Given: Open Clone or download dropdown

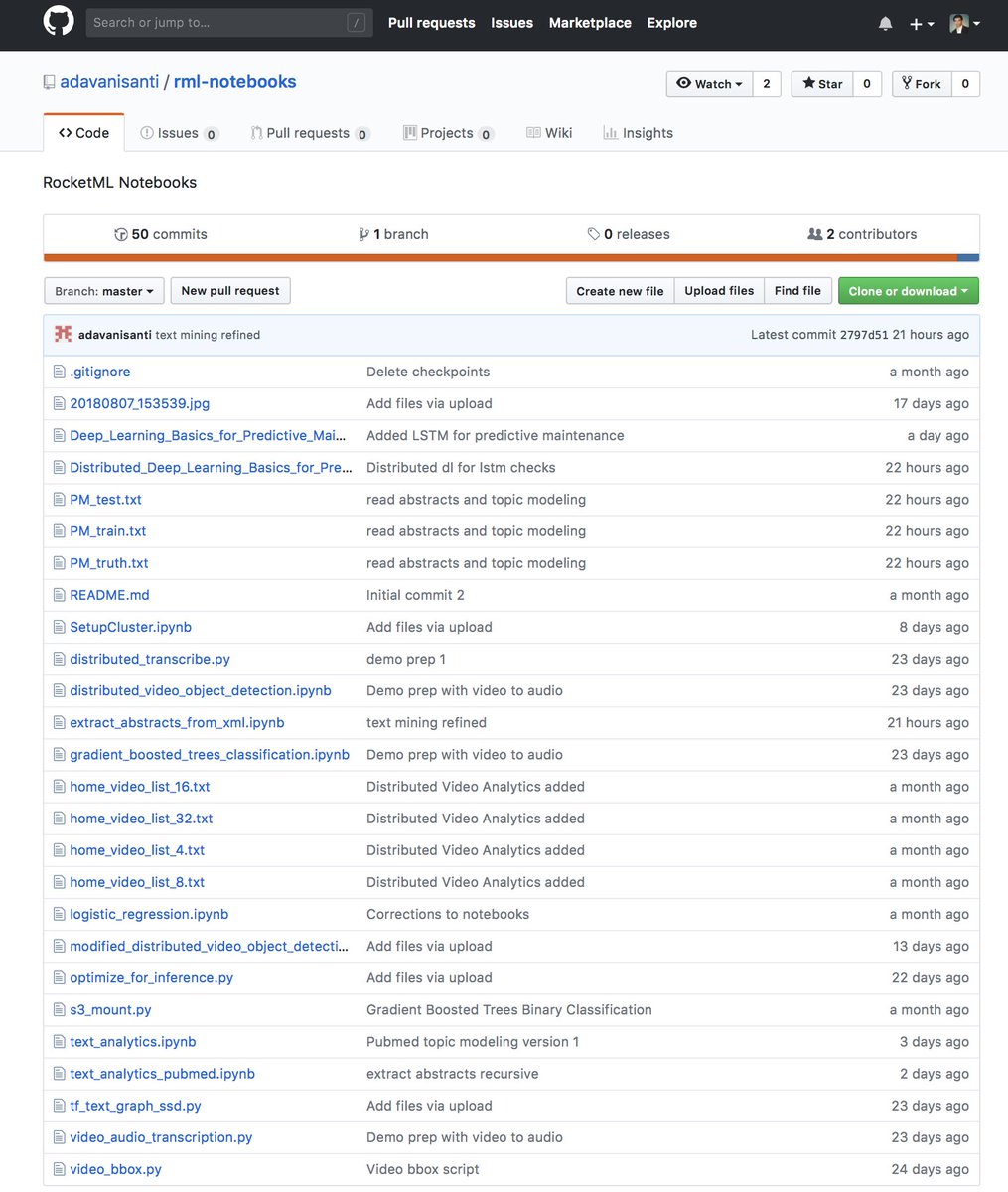Looking at the screenshot, I should click(x=909, y=291).
